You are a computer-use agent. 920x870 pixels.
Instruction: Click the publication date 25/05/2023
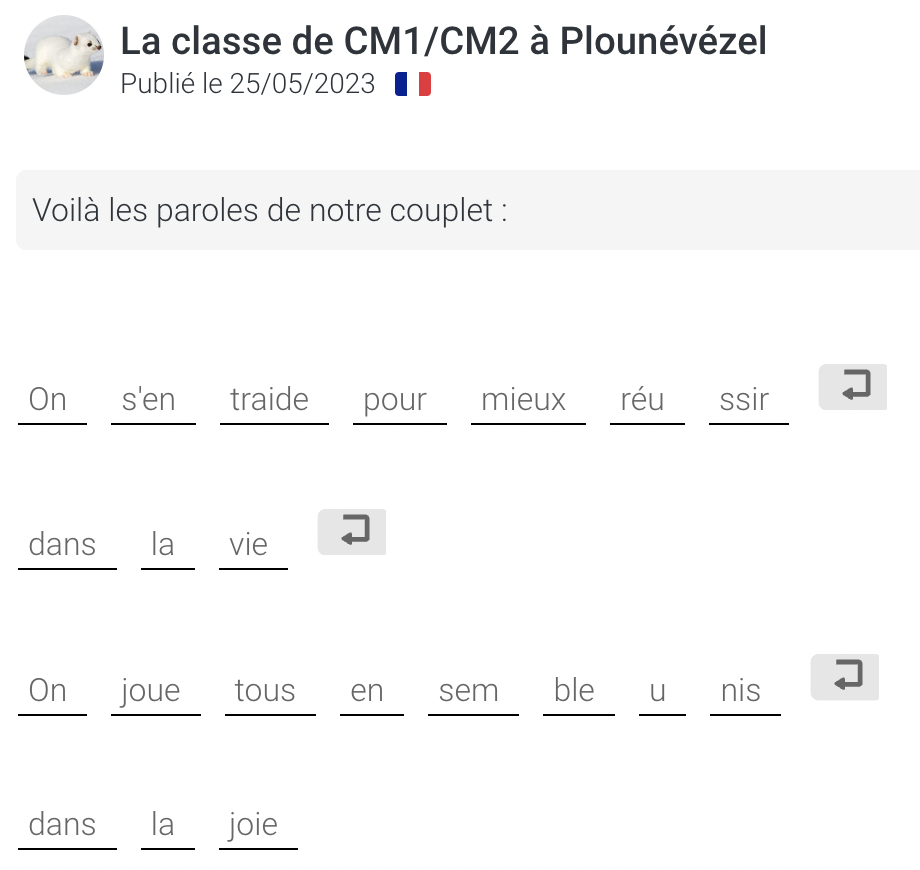pos(302,84)
